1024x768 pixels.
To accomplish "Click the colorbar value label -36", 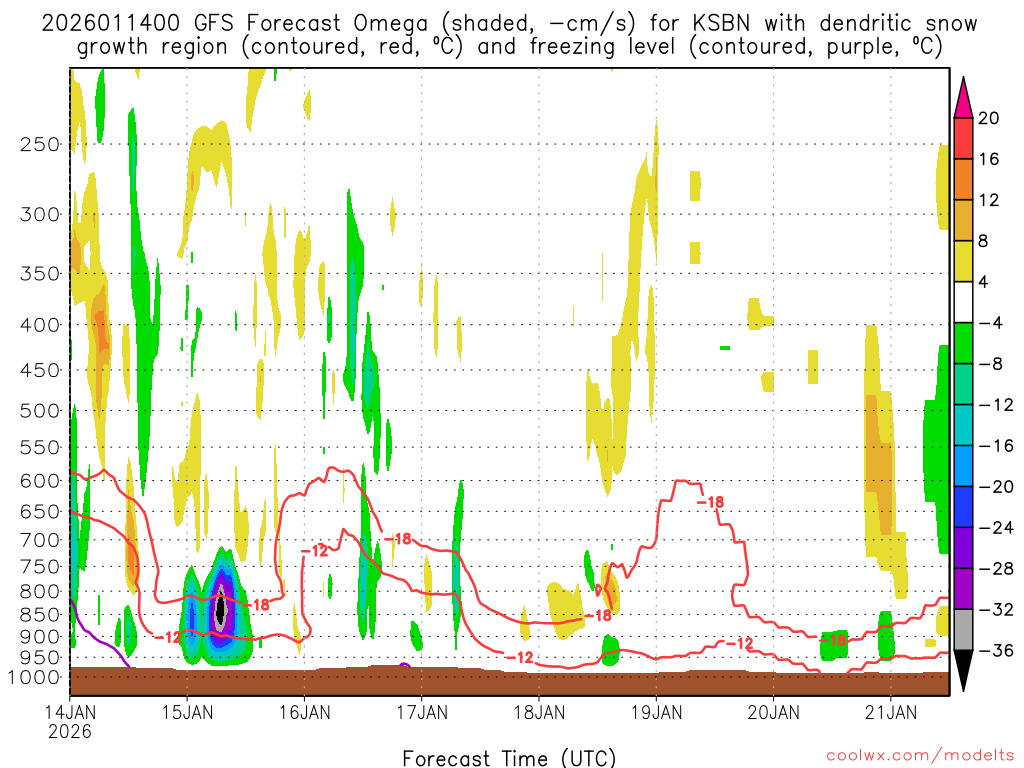I will (x=995, y=650).
